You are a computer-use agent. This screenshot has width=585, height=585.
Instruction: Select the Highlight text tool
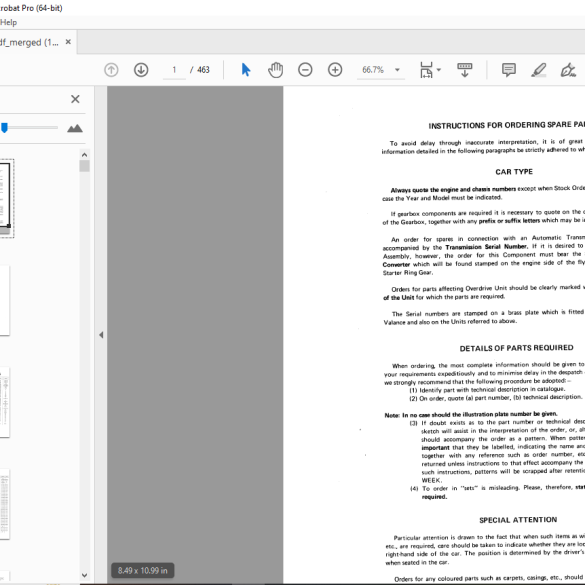(539, 70)
